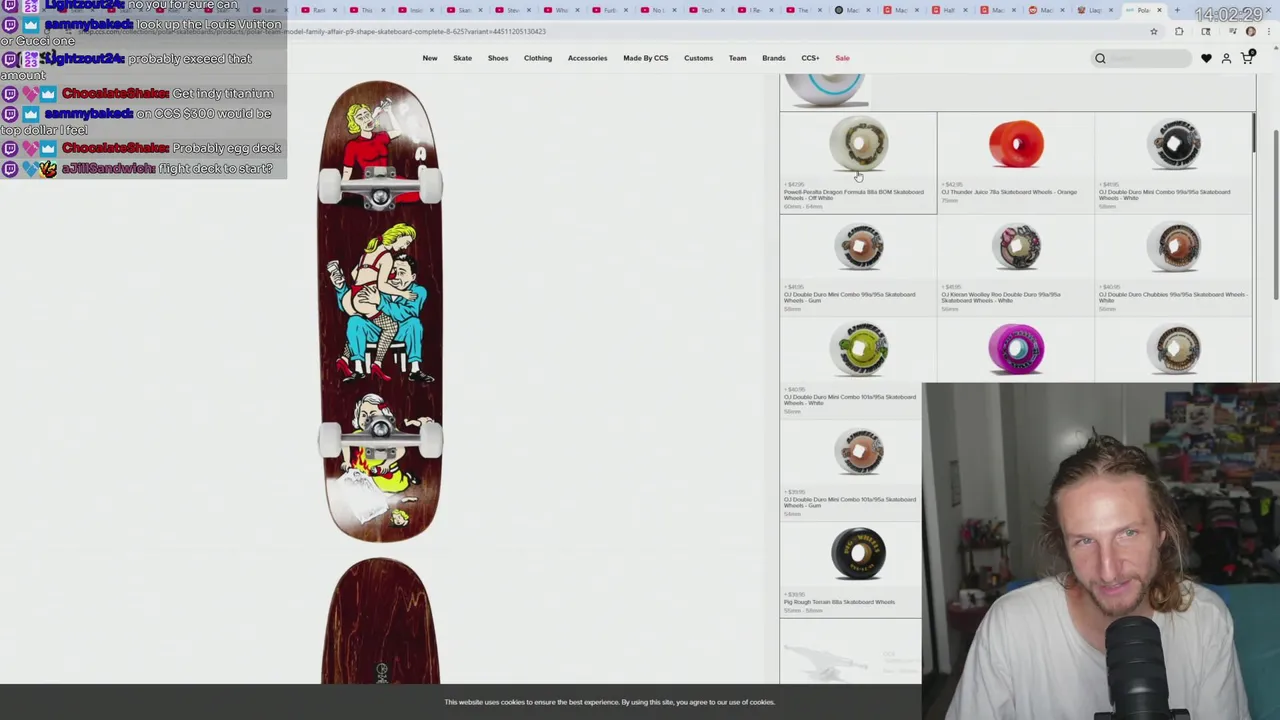
Task: Open the Brands menu
Action: 774,58
